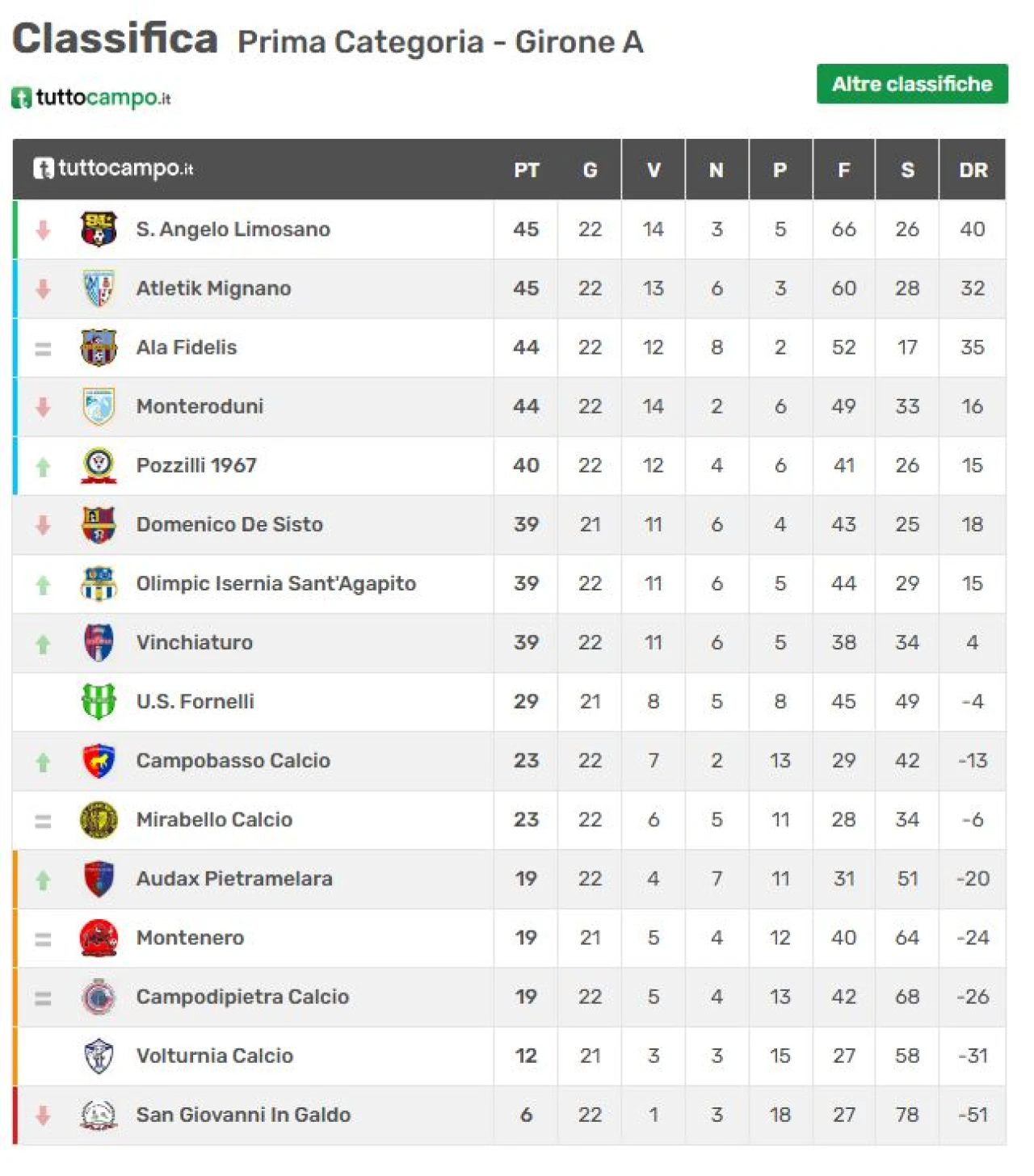
Task: Click the Montenero red crest
Action: click(x=99, y=938)
